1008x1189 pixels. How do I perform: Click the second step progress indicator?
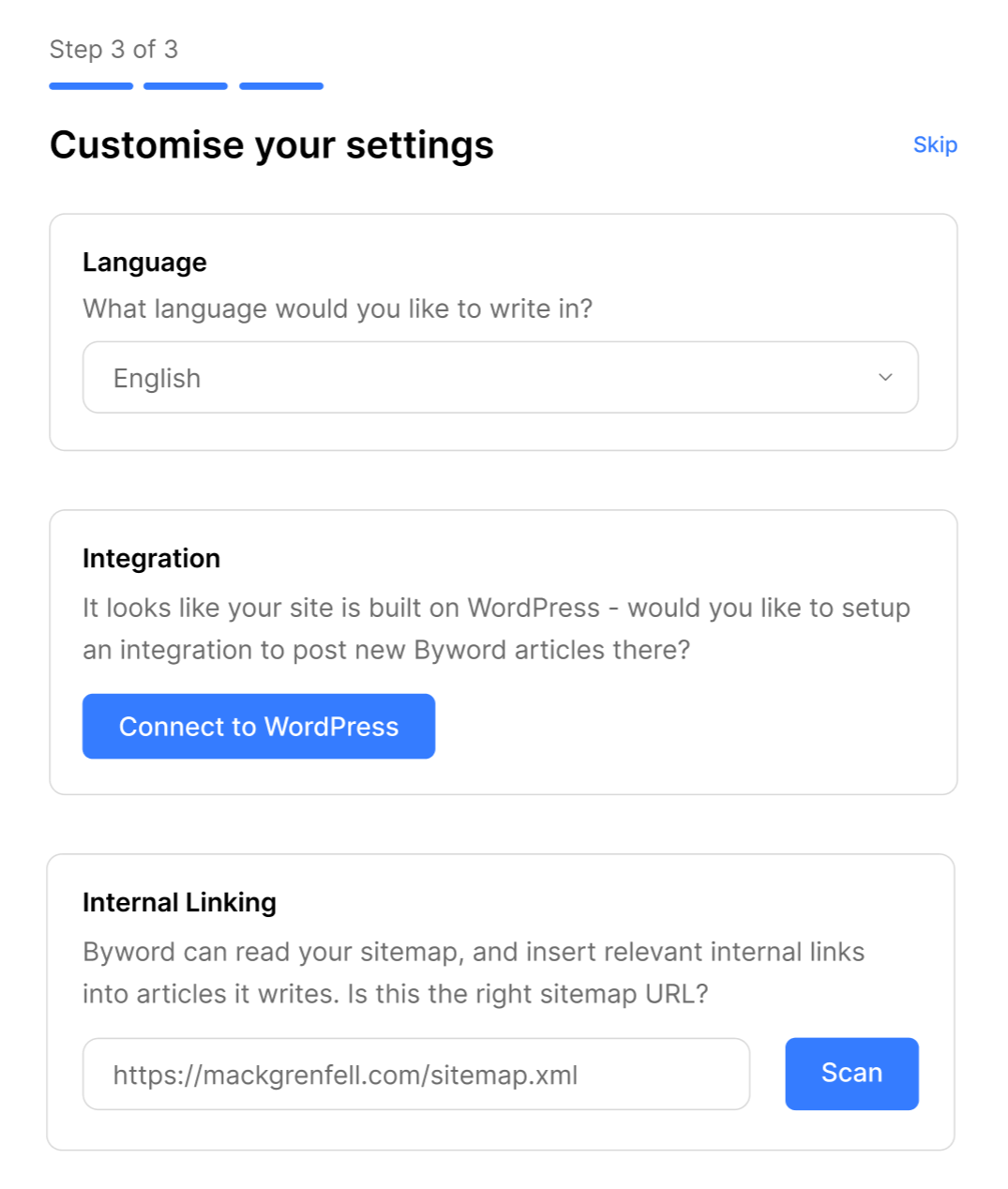(185, 85)
